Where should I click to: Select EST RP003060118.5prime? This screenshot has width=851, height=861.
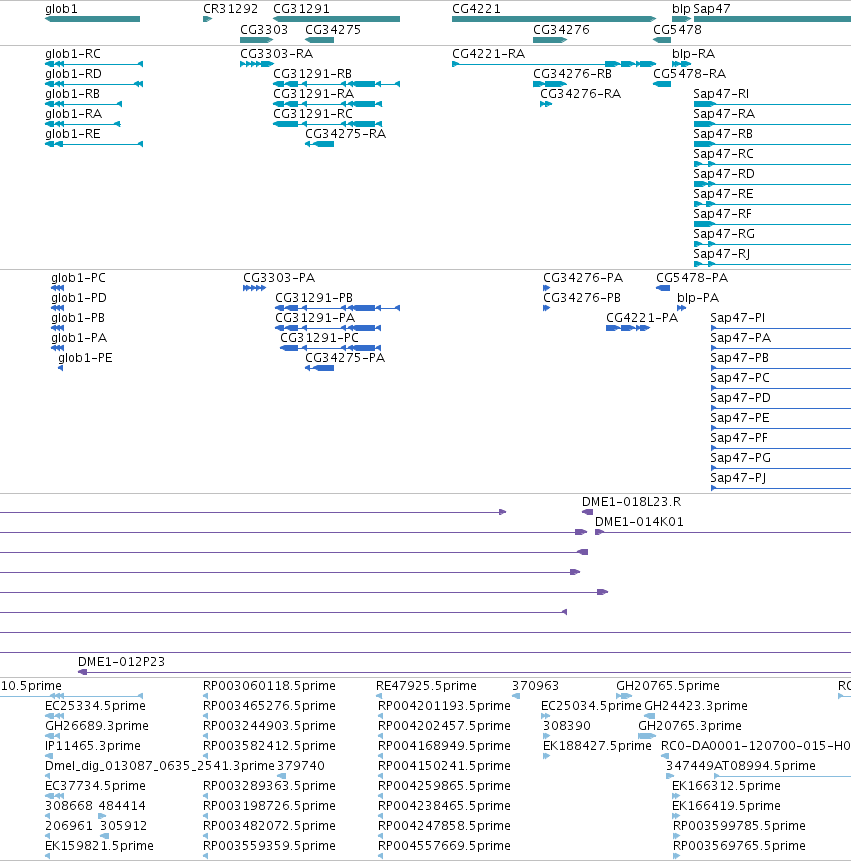270,686
